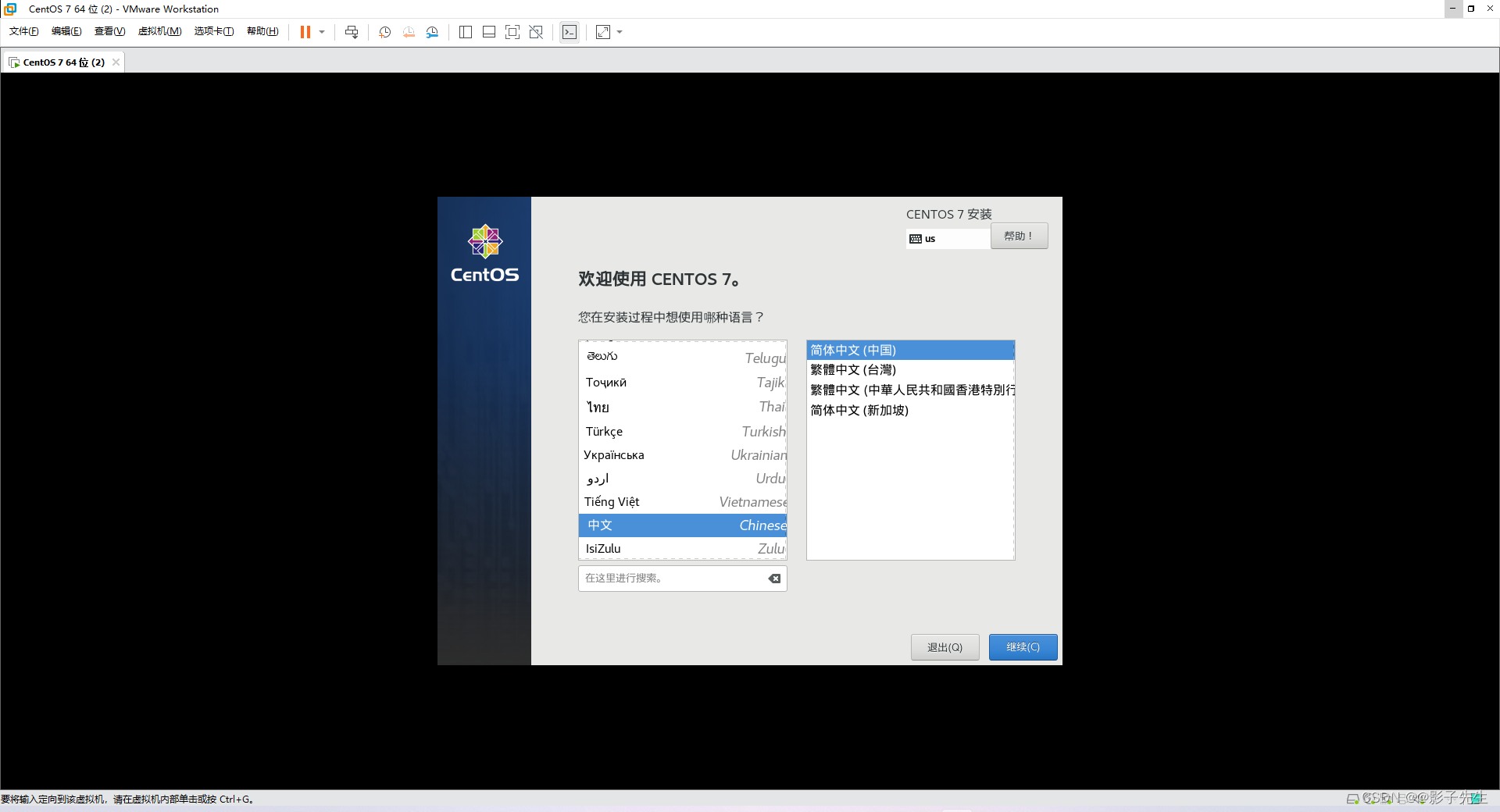Select 简体中文 (中国) locale
Image resolution: width=1500 pixels, height=812 pixels.
[910, 350]
